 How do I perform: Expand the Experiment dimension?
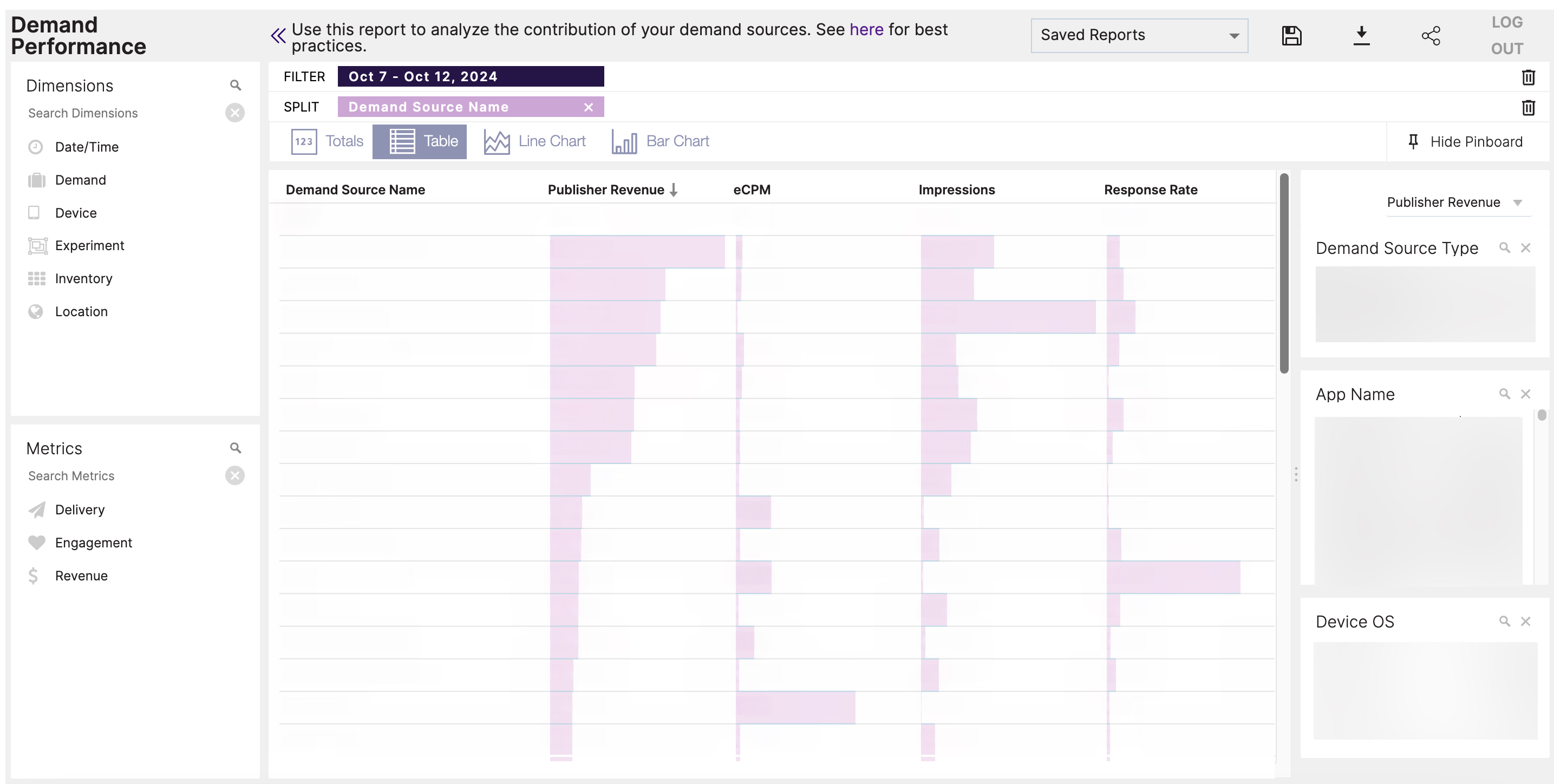pyautogui.click(x=89, y=245)
